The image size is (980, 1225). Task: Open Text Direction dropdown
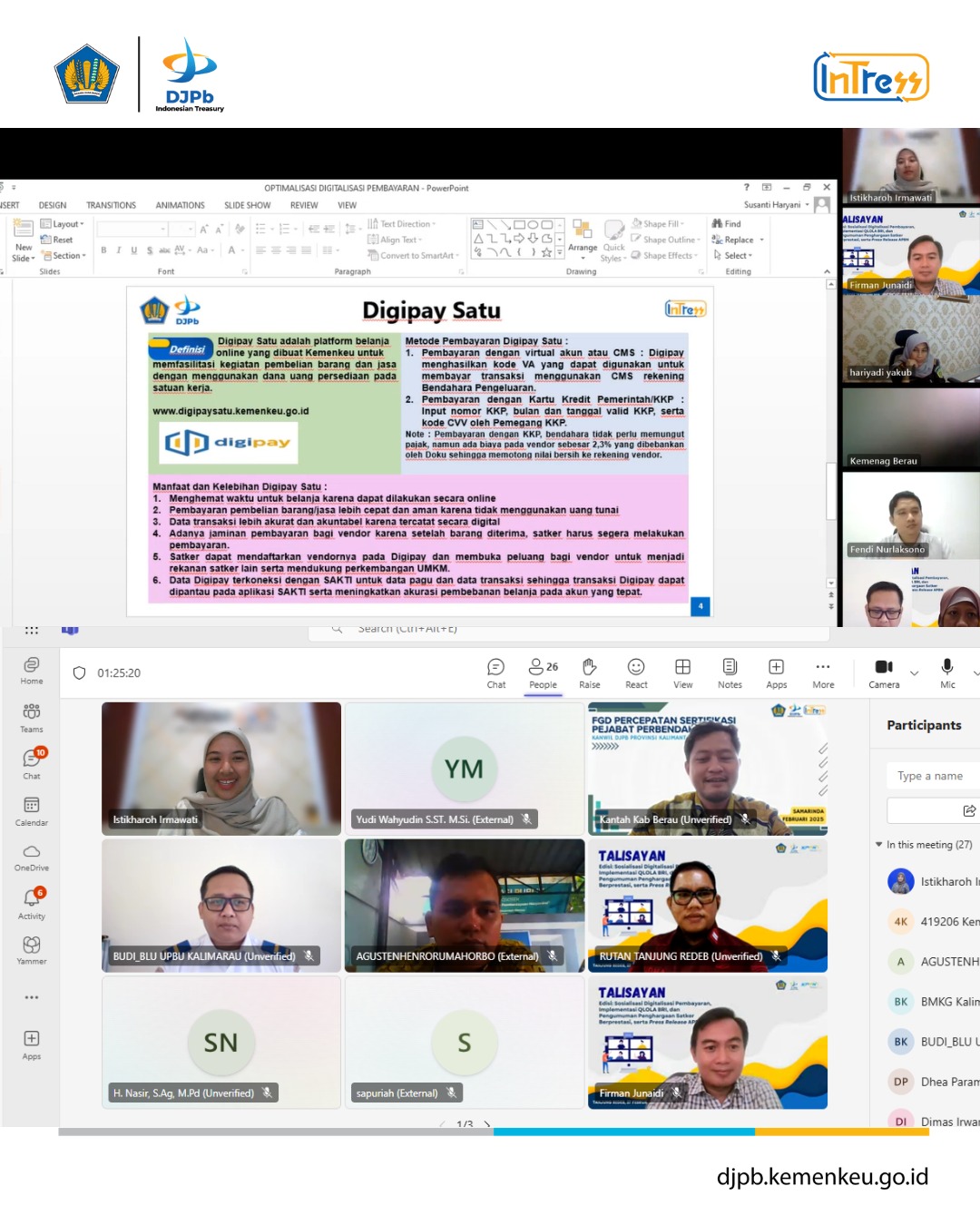[402, 224]
